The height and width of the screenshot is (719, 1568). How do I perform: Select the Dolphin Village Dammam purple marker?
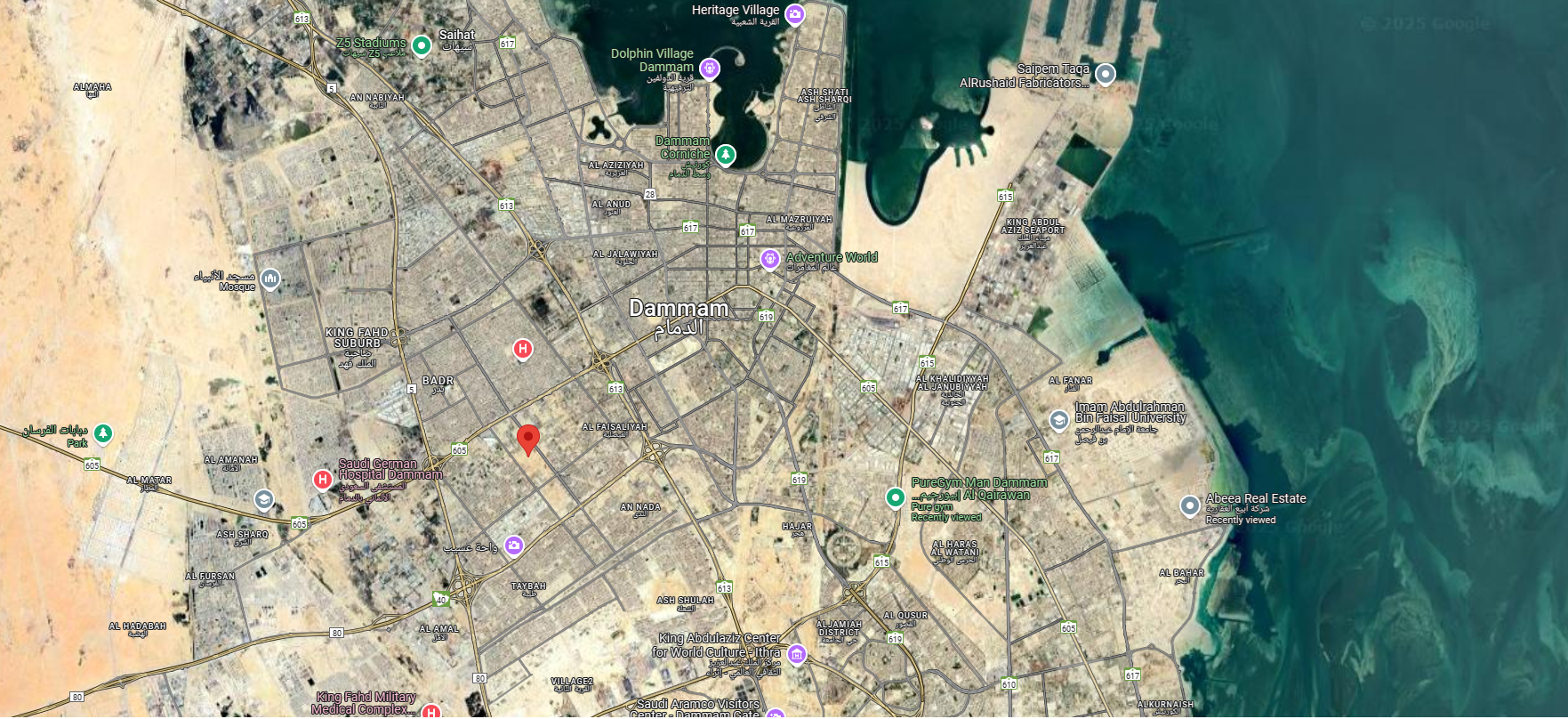(x=709, y=69)
